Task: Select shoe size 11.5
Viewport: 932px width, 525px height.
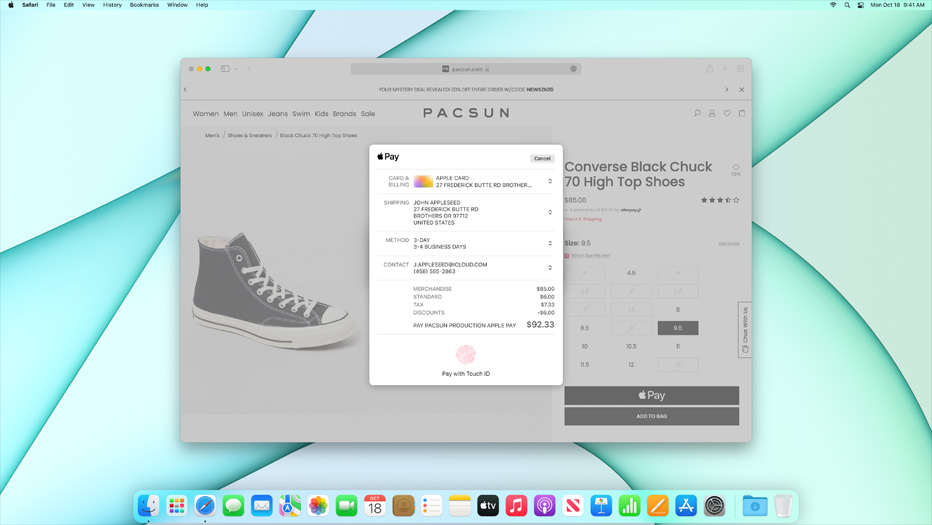Action: [x=585, y=364]
